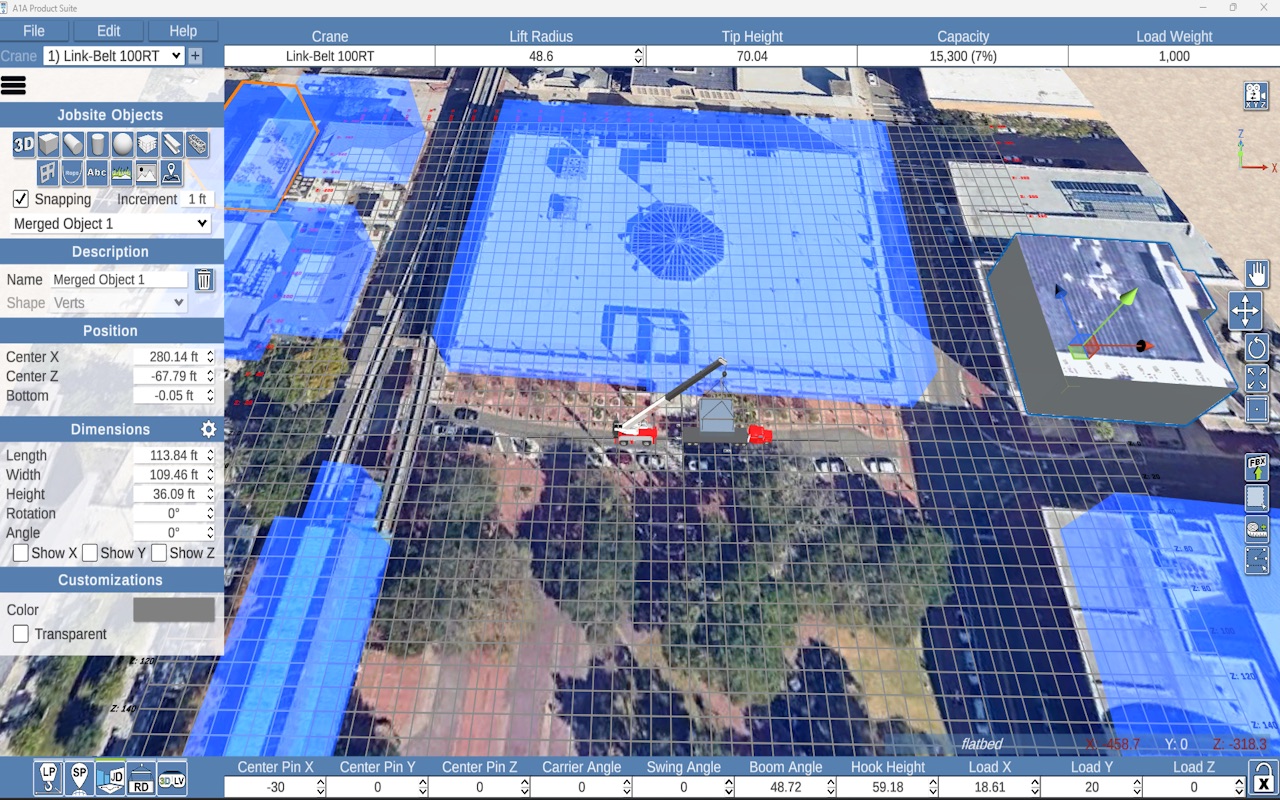The height and width of the screenshot is (800, 1280).
Task: Adjust the Length stepper arrows
Action: (x=209, y=456)
